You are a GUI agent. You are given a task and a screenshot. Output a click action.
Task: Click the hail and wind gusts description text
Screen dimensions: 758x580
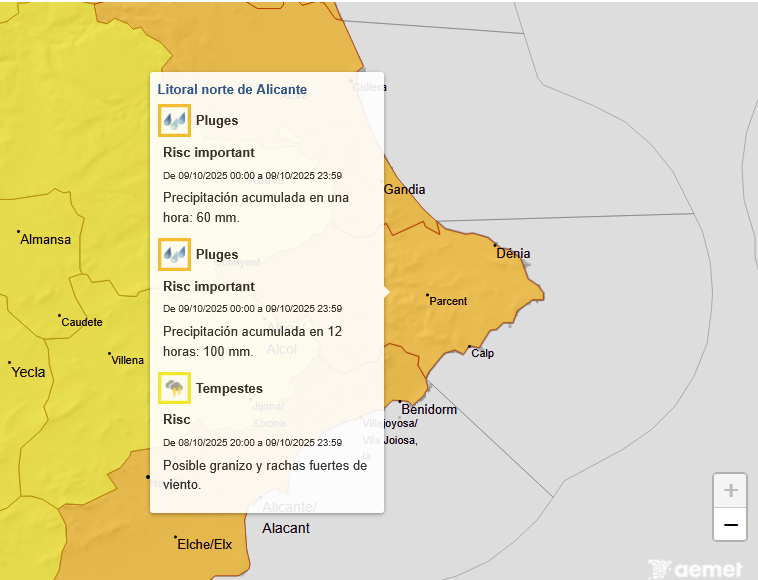tap(264, 475)
